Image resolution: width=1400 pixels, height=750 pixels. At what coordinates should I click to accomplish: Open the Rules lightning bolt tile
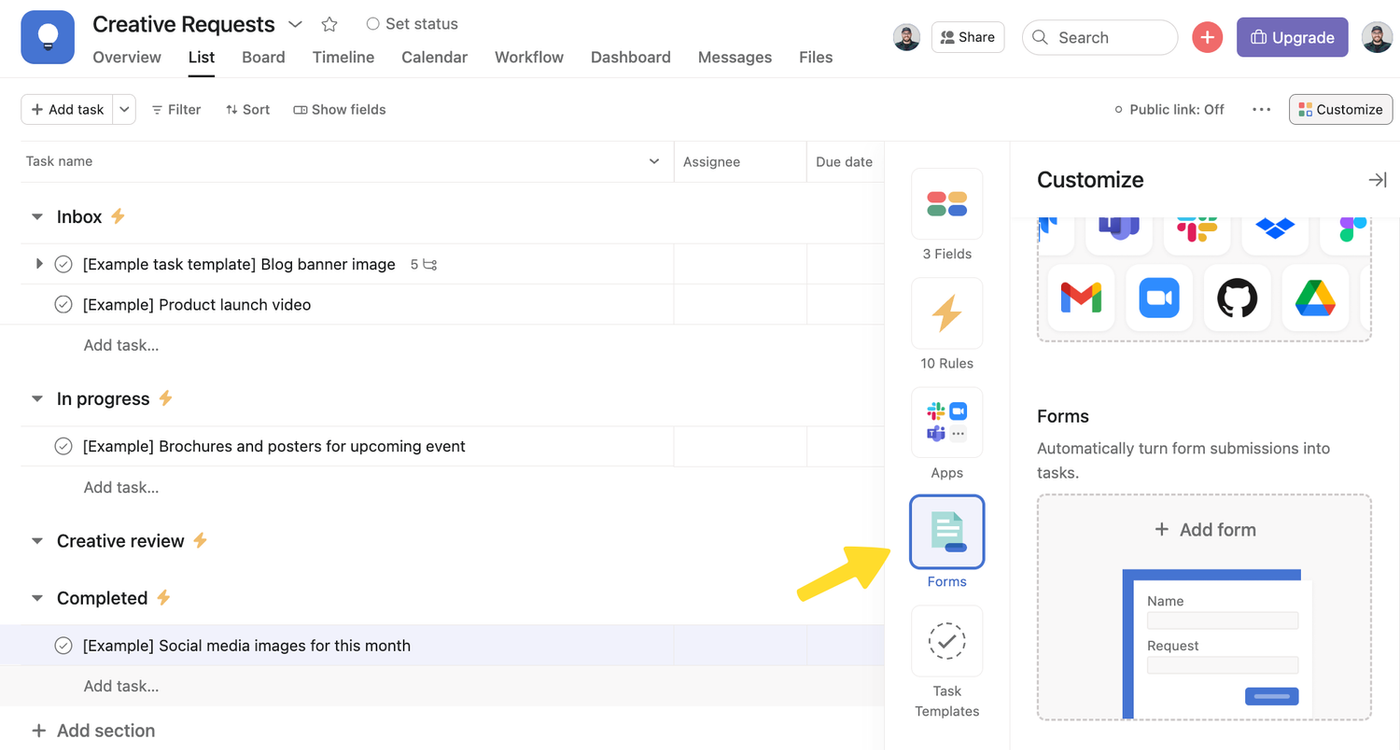pyautogui.click(x=946, y=314)
